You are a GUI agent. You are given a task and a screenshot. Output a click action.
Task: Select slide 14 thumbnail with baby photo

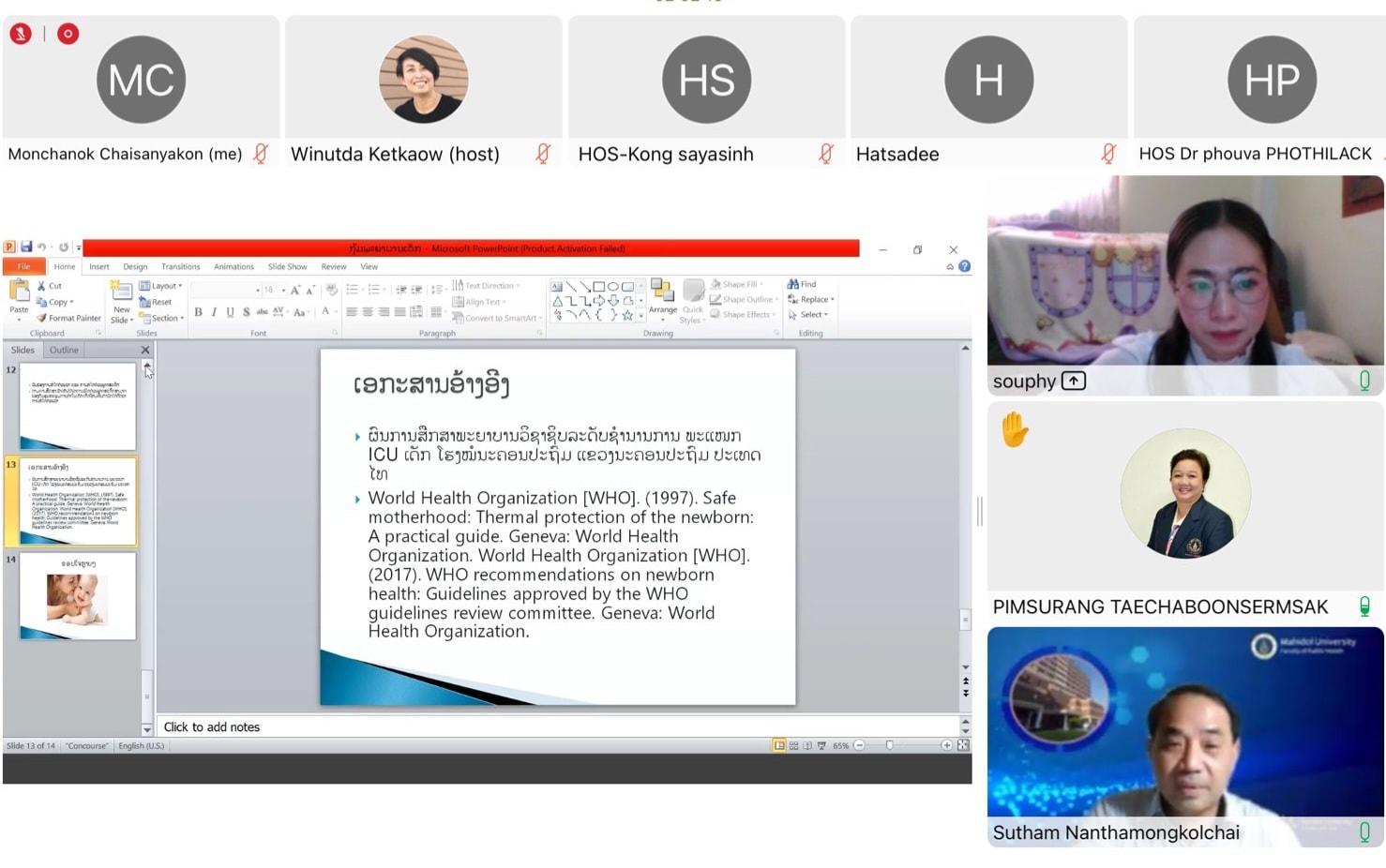77,596
